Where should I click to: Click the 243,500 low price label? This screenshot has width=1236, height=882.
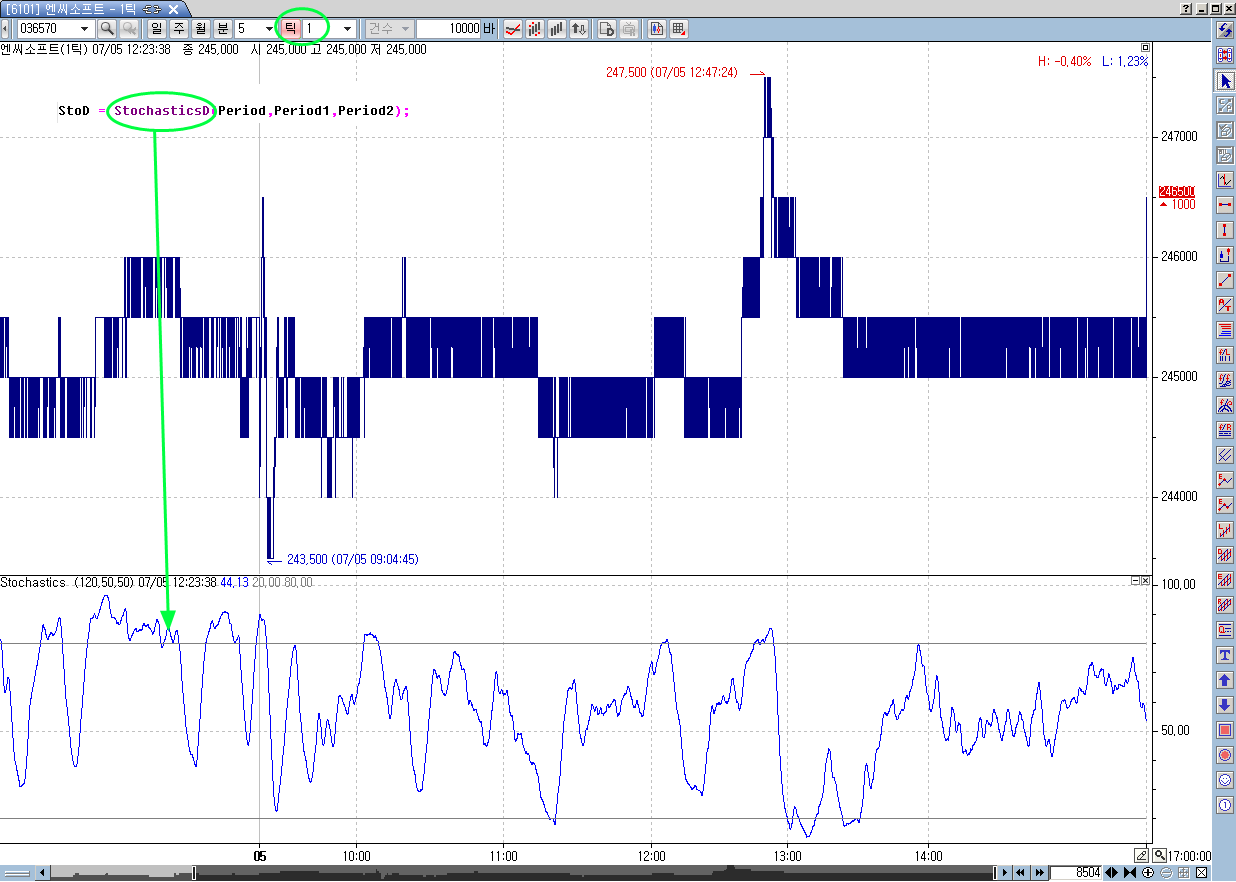coord(352,559)
